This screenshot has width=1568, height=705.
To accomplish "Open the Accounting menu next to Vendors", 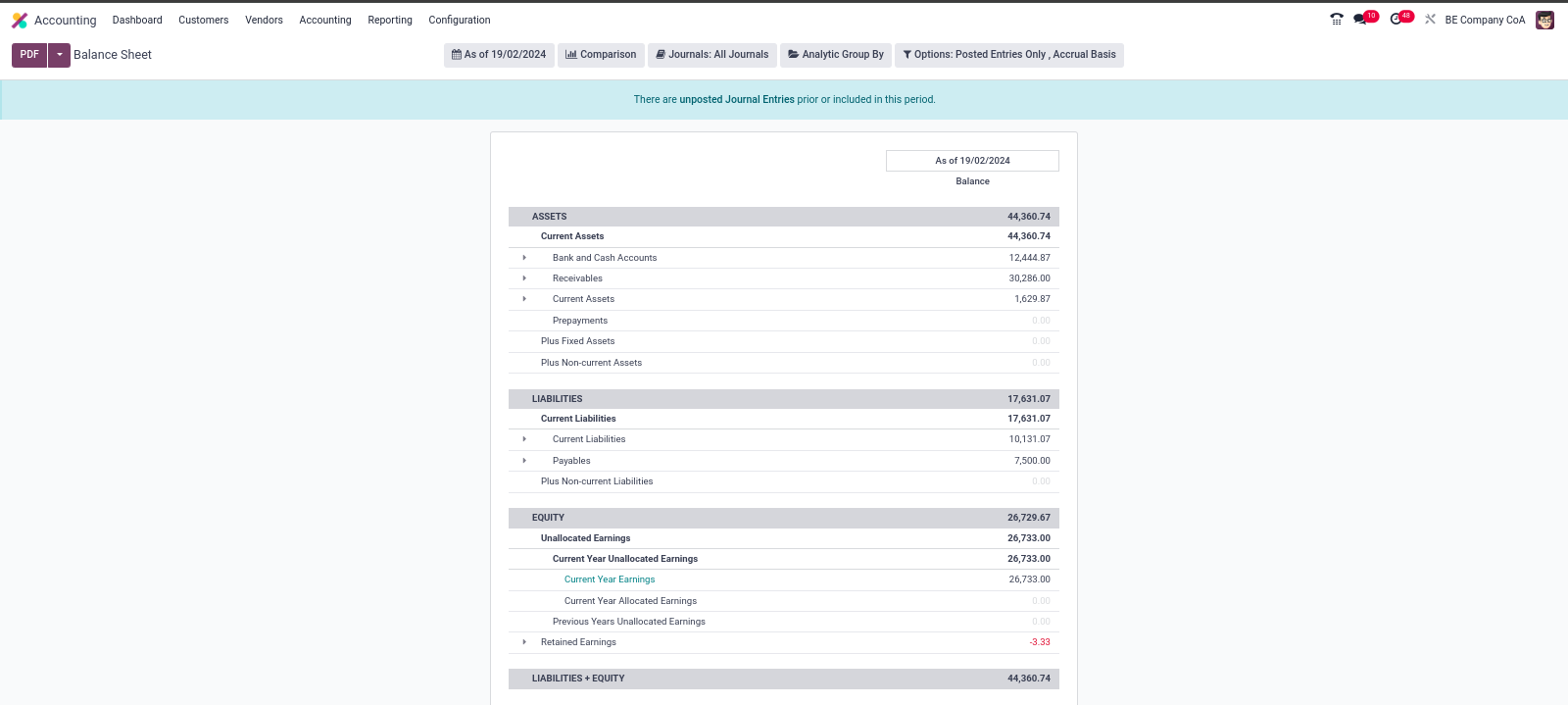I will pos(325,20).
